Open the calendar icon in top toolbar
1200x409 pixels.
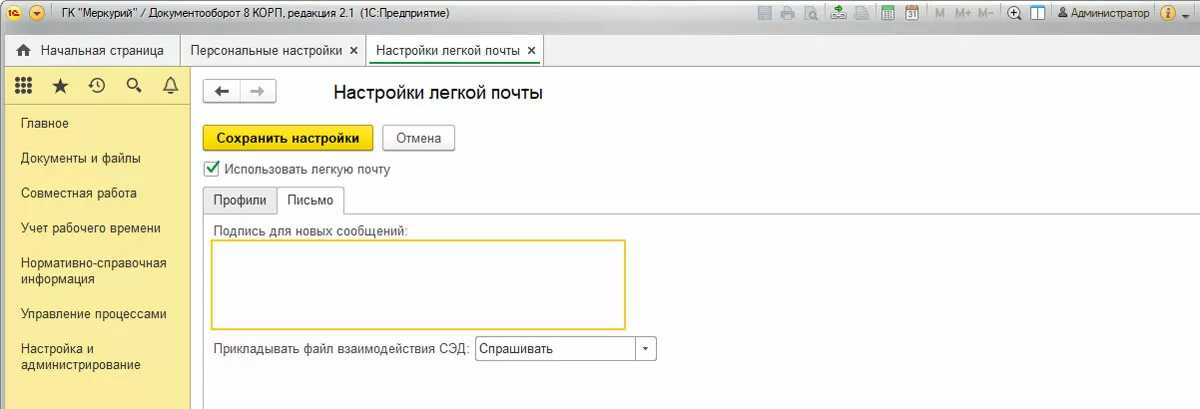click(x=911, y=14)
